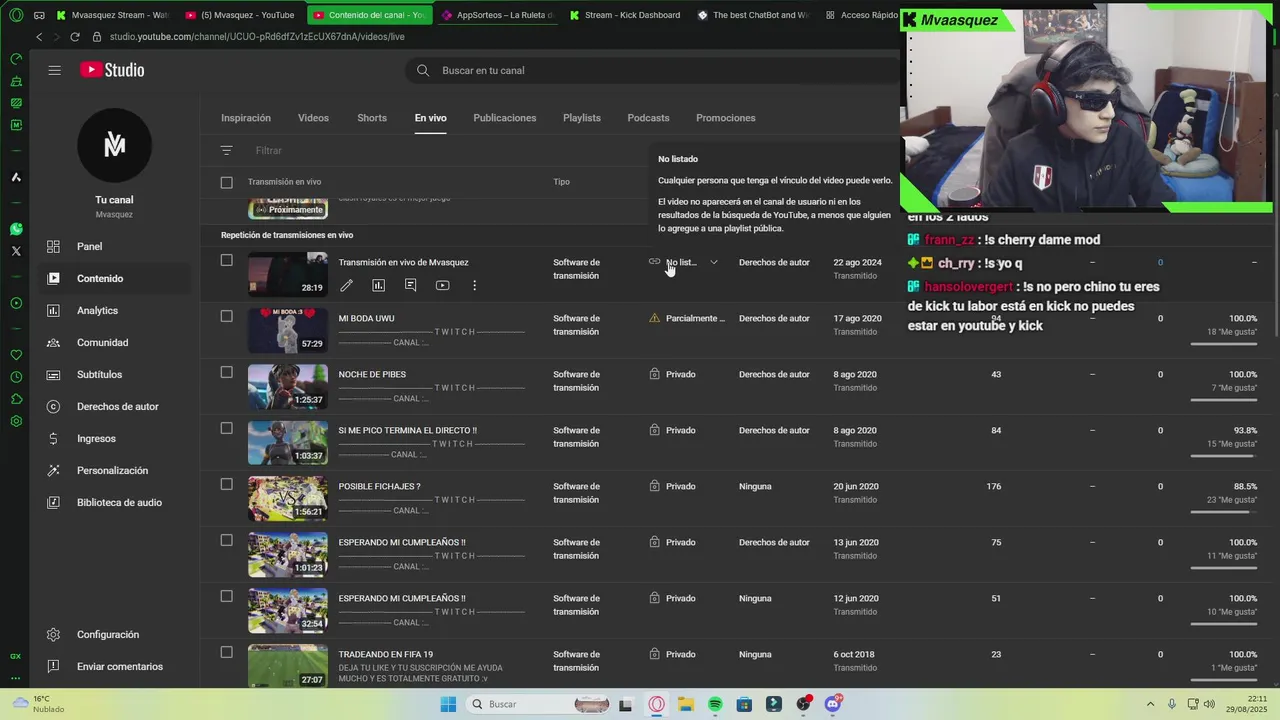
Task: Click the search magnifier icon
Action: click(423, 70)
